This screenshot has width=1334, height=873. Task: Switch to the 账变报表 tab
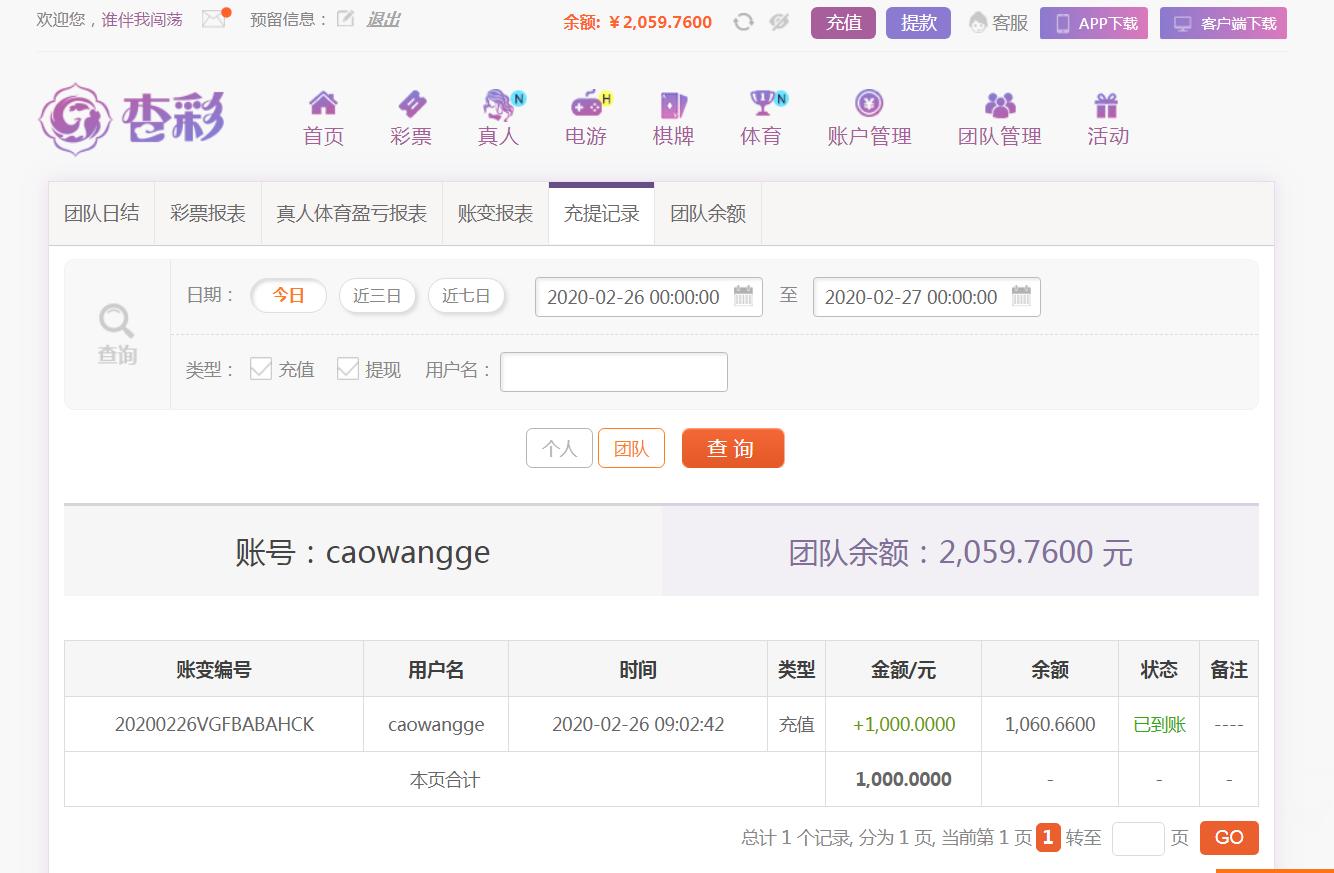point(495,213)
